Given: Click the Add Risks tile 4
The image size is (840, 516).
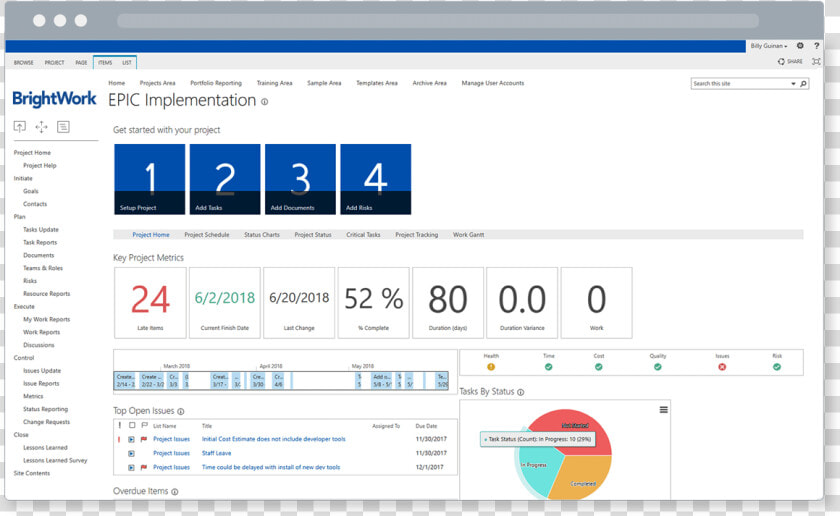Looking at the screenshot, I should [376, 179].
